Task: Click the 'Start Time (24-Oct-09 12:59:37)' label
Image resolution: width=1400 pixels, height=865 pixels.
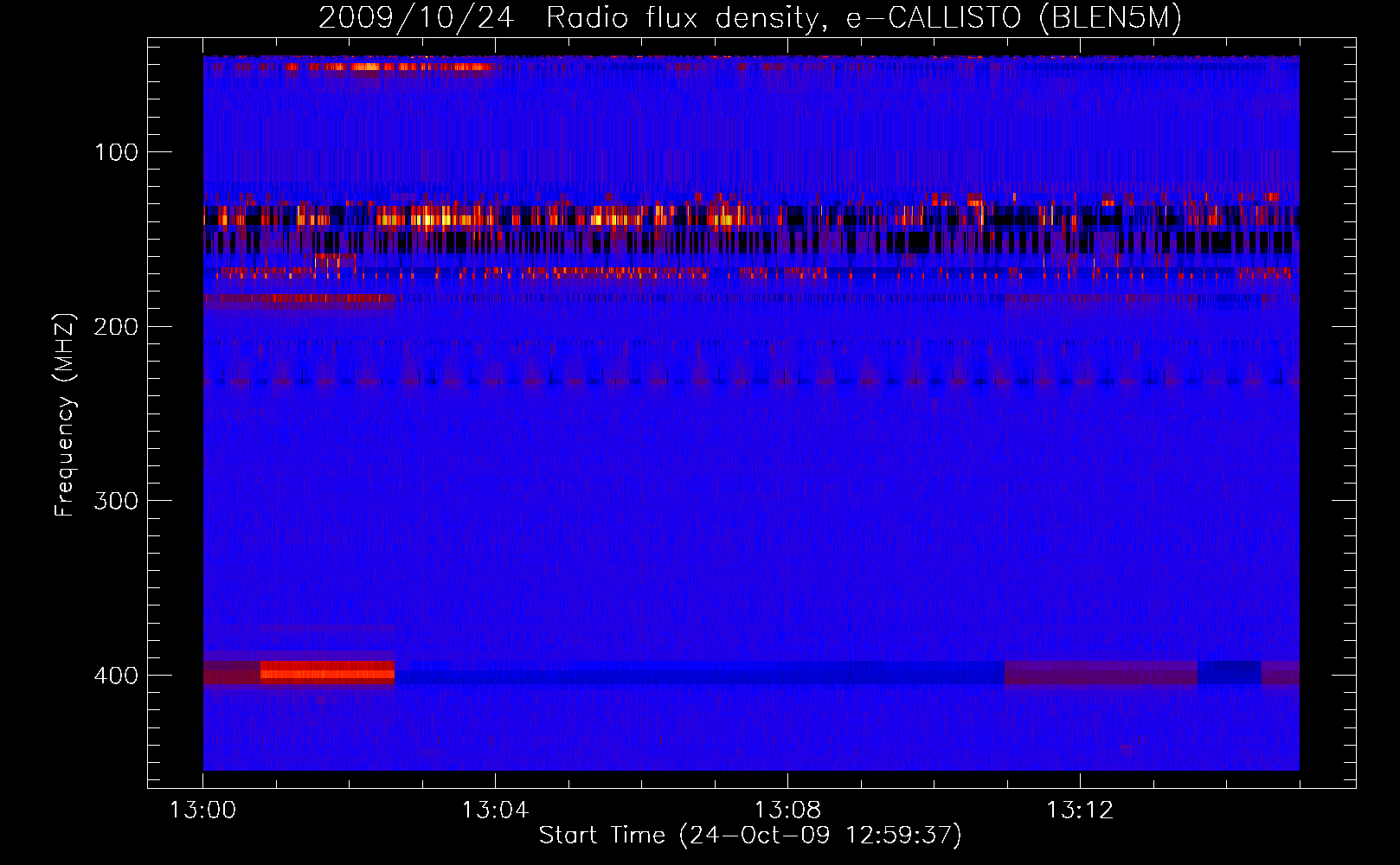Action: 750,836
